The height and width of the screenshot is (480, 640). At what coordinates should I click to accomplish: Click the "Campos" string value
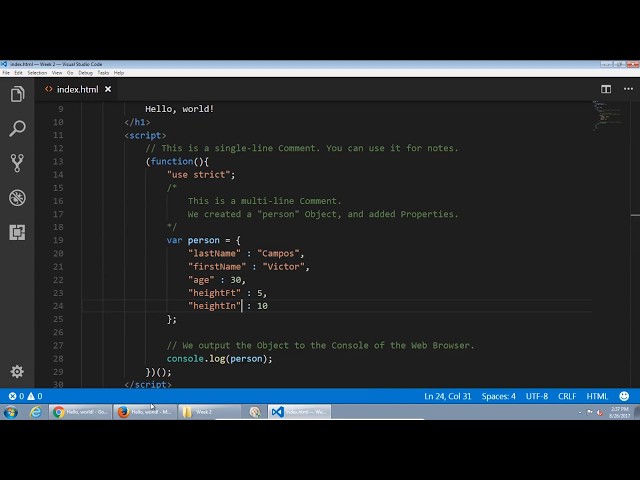pyautogui.click(x=278, y=253)
